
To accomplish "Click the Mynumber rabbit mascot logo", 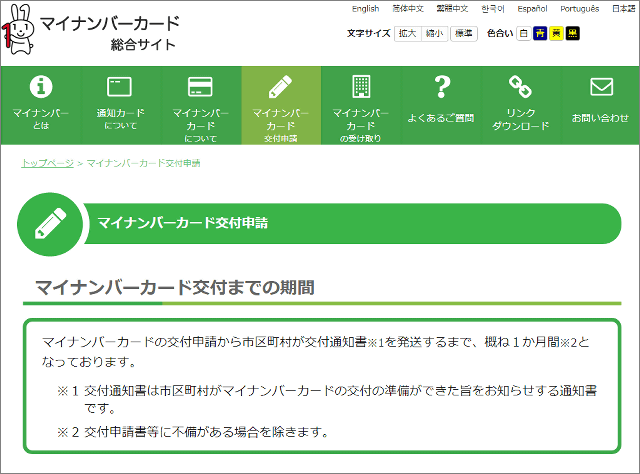I will [20, 28].
